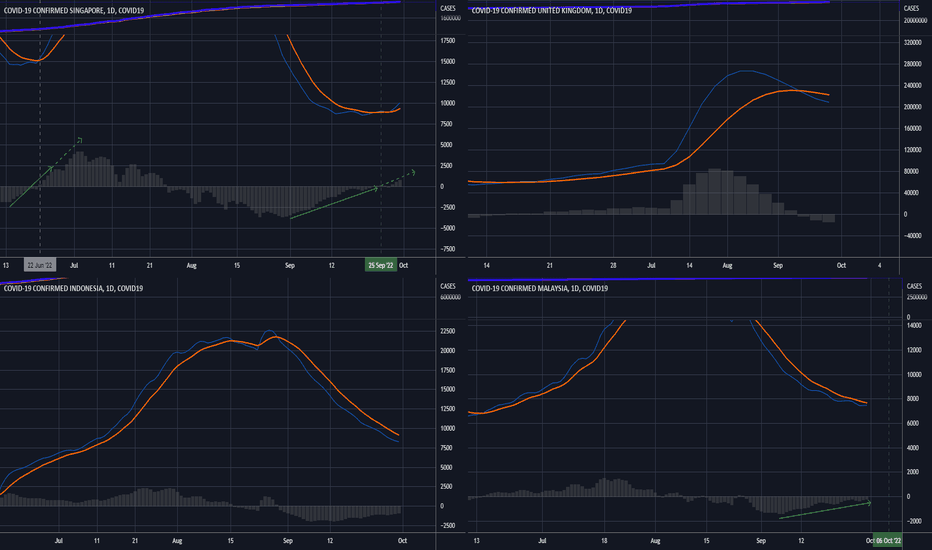
Task: Click the -5000 value on Singapore price axis
Action: (448, 228)
